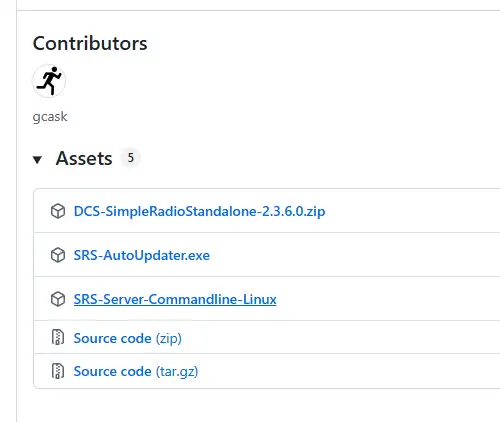Click the Contributors heading
This screenshot has height=422, width=500.
click(90, 43)
